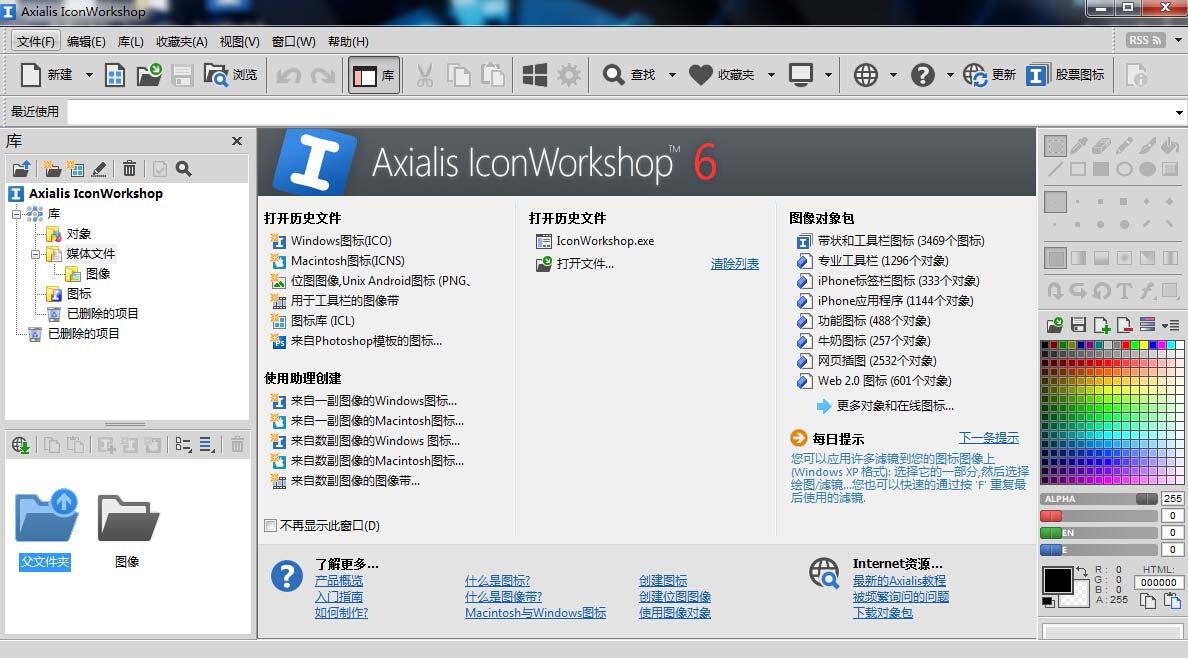The image size is (1188, 658).
Task: Click the trash icon in library panel
Action: pos(130,169)
